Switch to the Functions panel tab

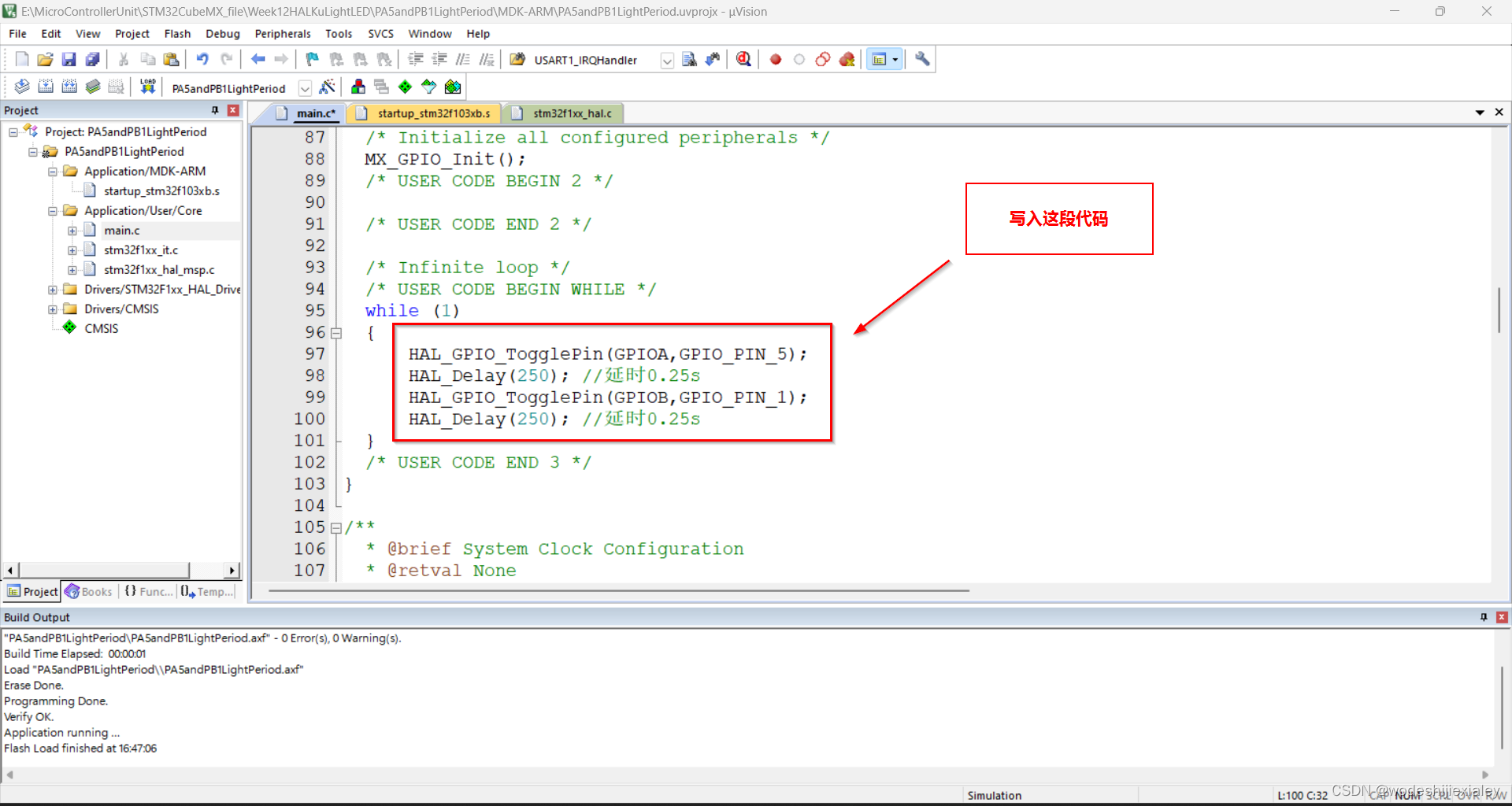point(148,591)
